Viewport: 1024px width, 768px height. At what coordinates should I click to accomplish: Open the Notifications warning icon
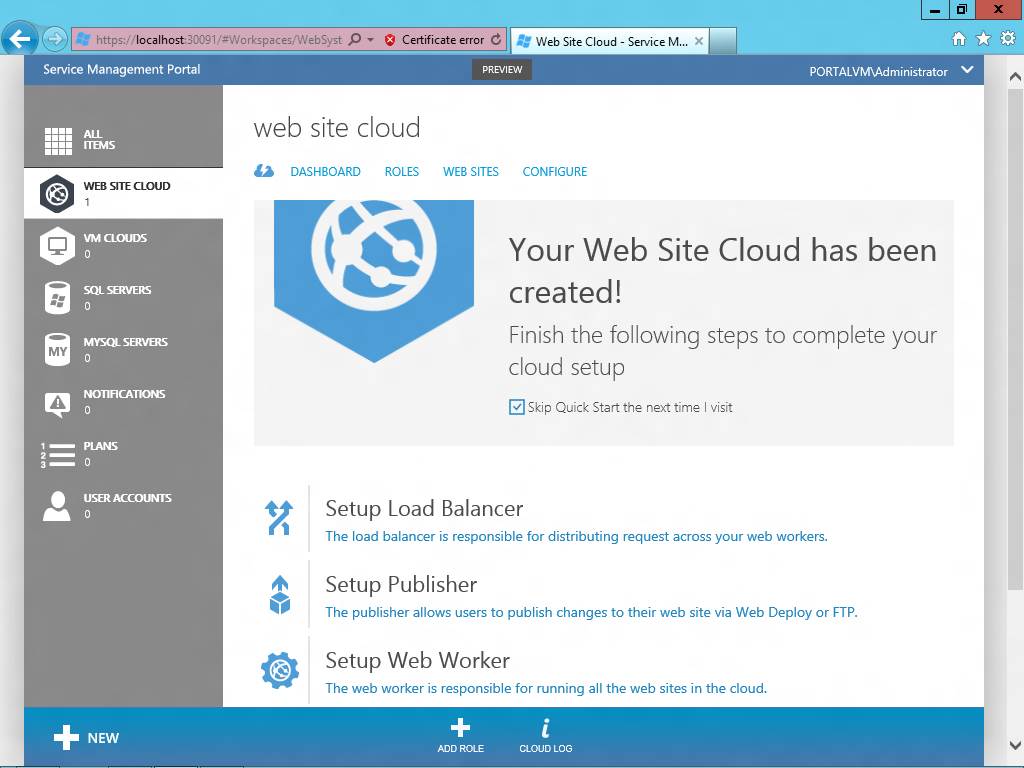57,404
